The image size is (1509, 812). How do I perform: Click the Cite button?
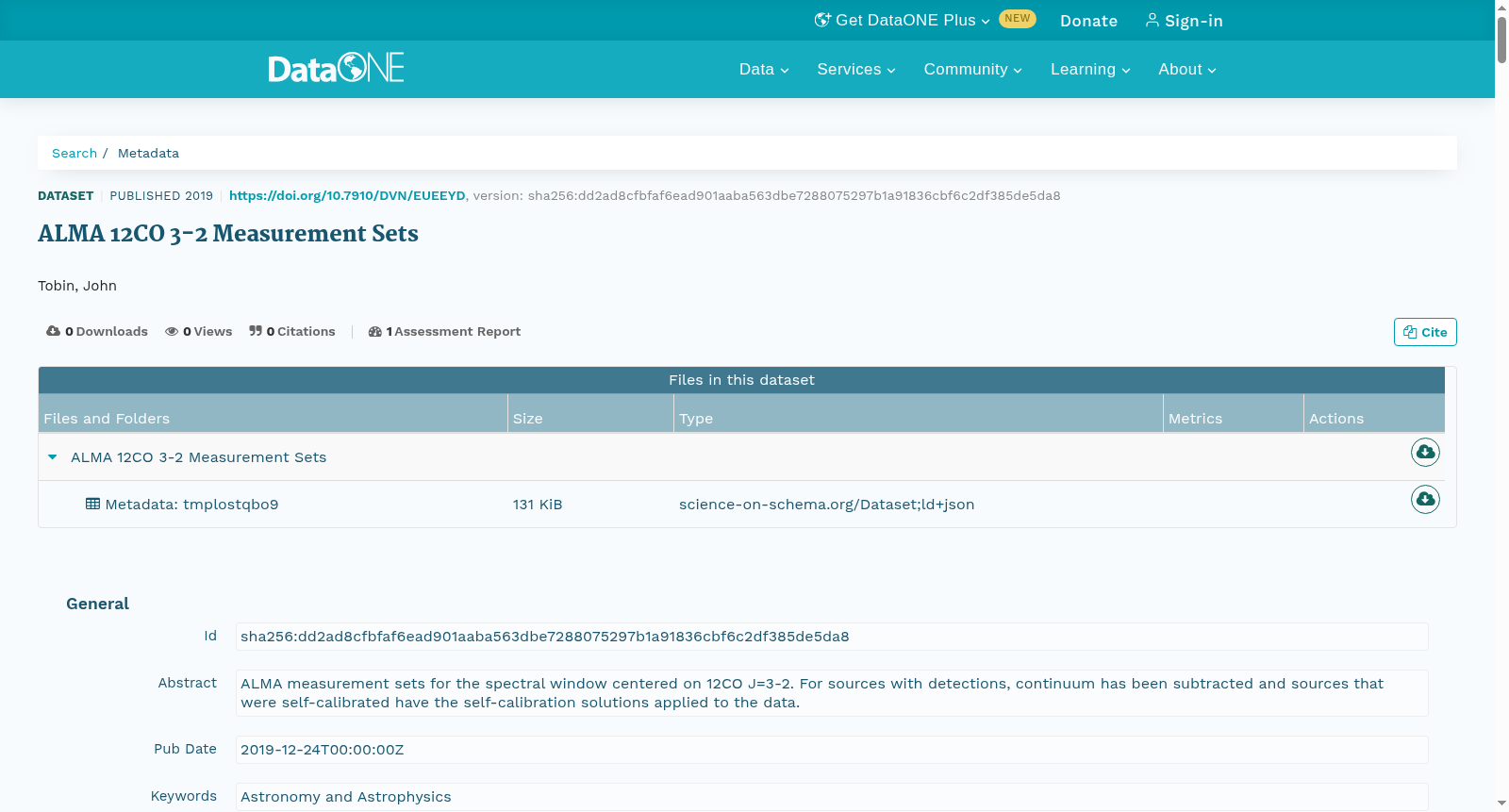click(x=1425, y=332)
